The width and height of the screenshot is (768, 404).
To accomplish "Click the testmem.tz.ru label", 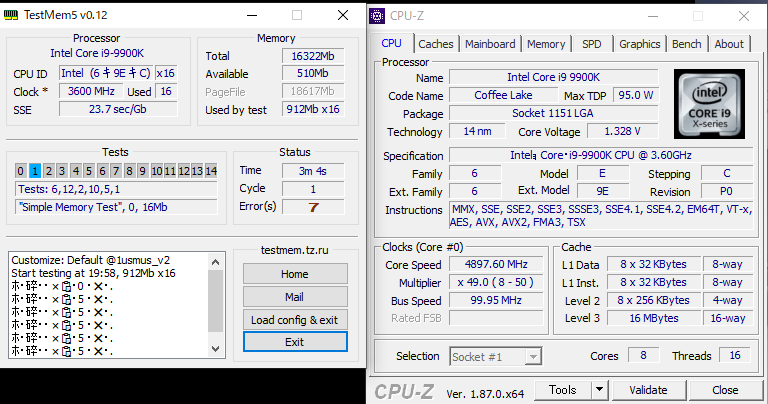I will [x=295, y=250].
